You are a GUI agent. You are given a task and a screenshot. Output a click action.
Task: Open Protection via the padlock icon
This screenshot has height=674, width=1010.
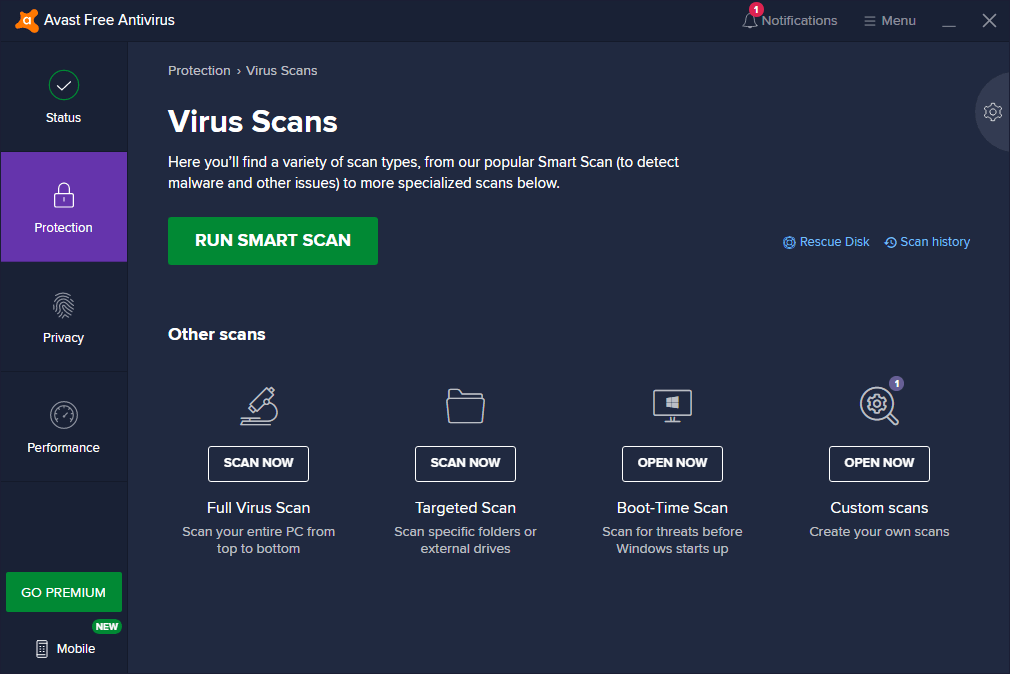[63, 195]
